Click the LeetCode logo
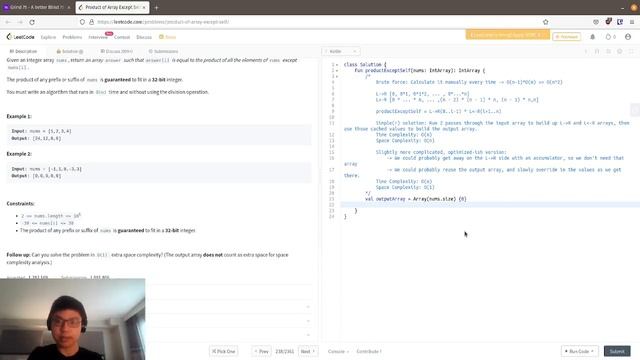The height and width of the screenshot is (360, 640). click(x=20, y=37)
